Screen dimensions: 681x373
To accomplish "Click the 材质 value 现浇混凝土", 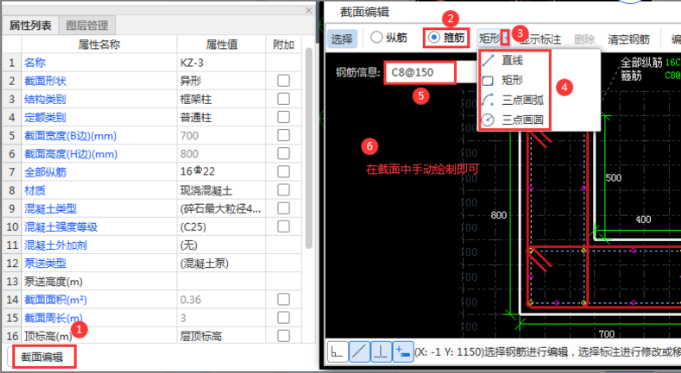I will pos(206,191).
